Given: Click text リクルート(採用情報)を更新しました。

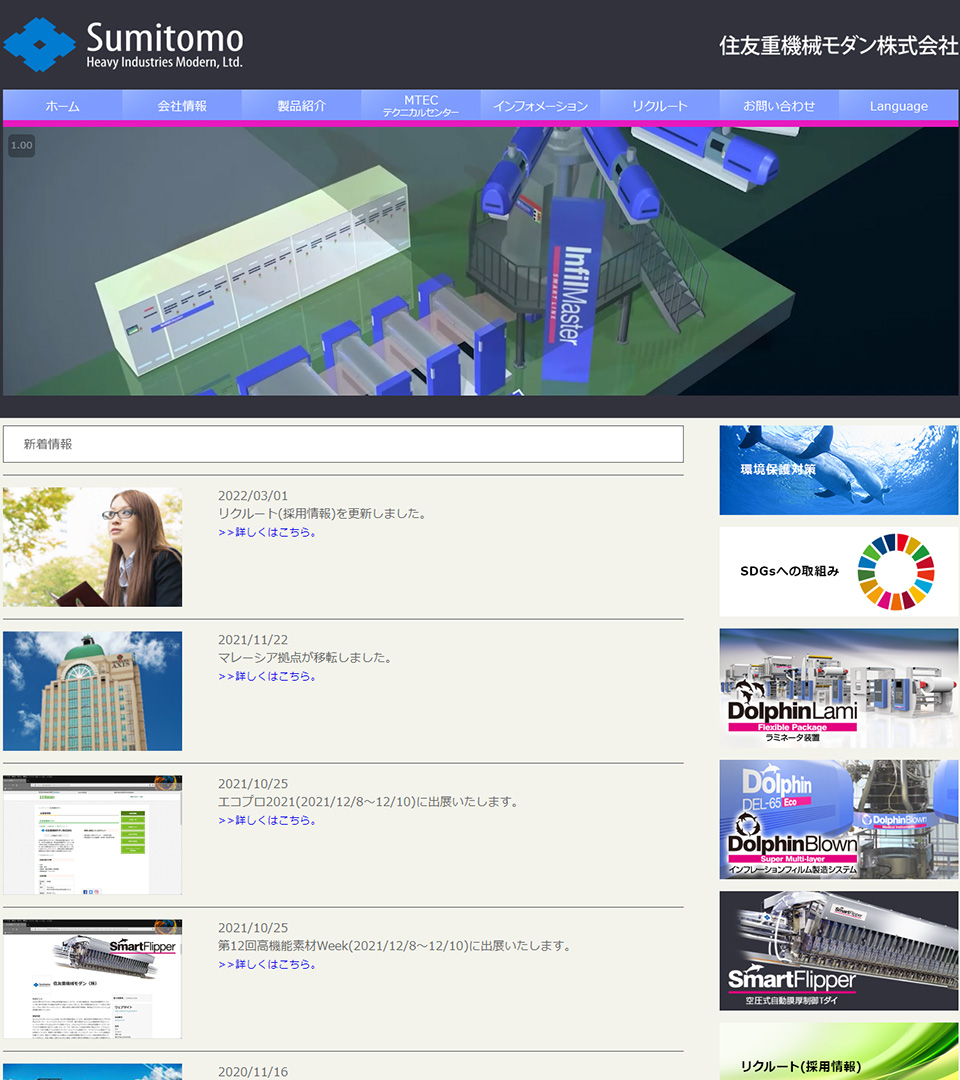Looking at the screenshot, I should (x=324, y=514).
